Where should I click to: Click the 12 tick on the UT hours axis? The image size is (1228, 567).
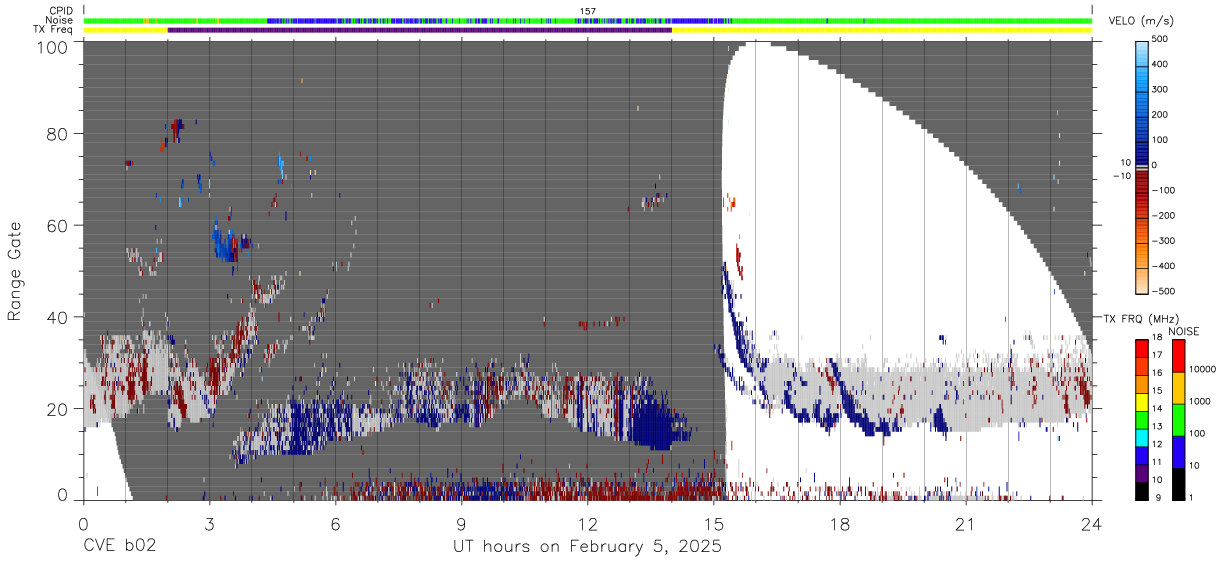pyautogui.click(x=587, y=524)
